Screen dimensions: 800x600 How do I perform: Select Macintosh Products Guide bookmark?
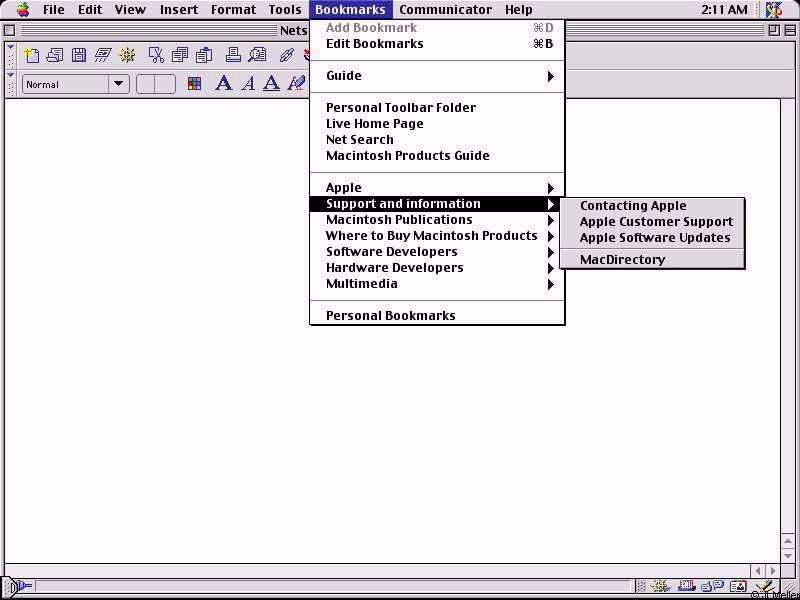437,156
